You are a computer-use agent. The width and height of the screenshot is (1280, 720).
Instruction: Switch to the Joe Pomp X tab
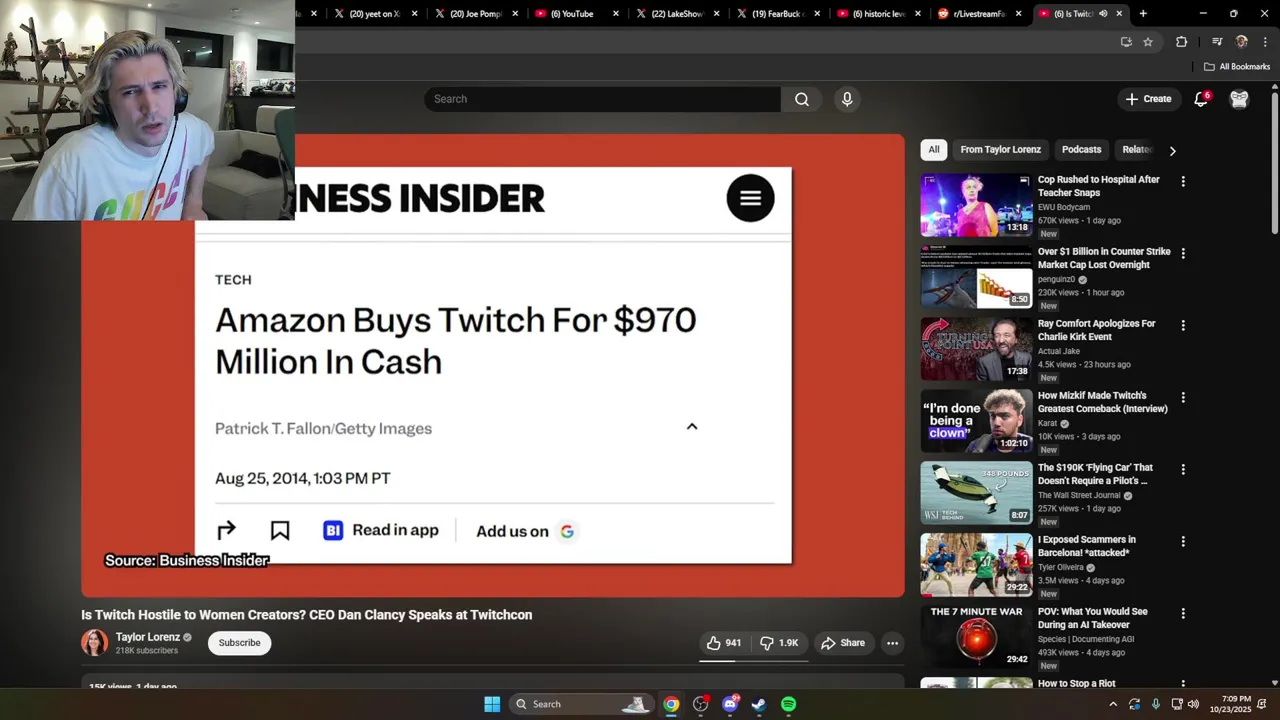[x=475, y=14]
